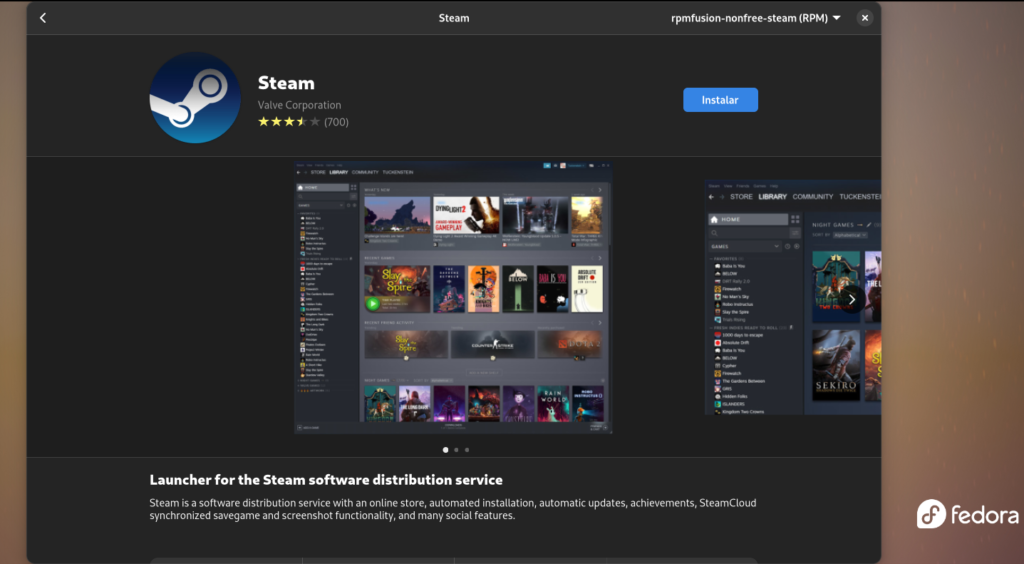Open the Steam library screenshot in the center
The height and width of the screenshot is (564, 1024).
coord(453,297)
